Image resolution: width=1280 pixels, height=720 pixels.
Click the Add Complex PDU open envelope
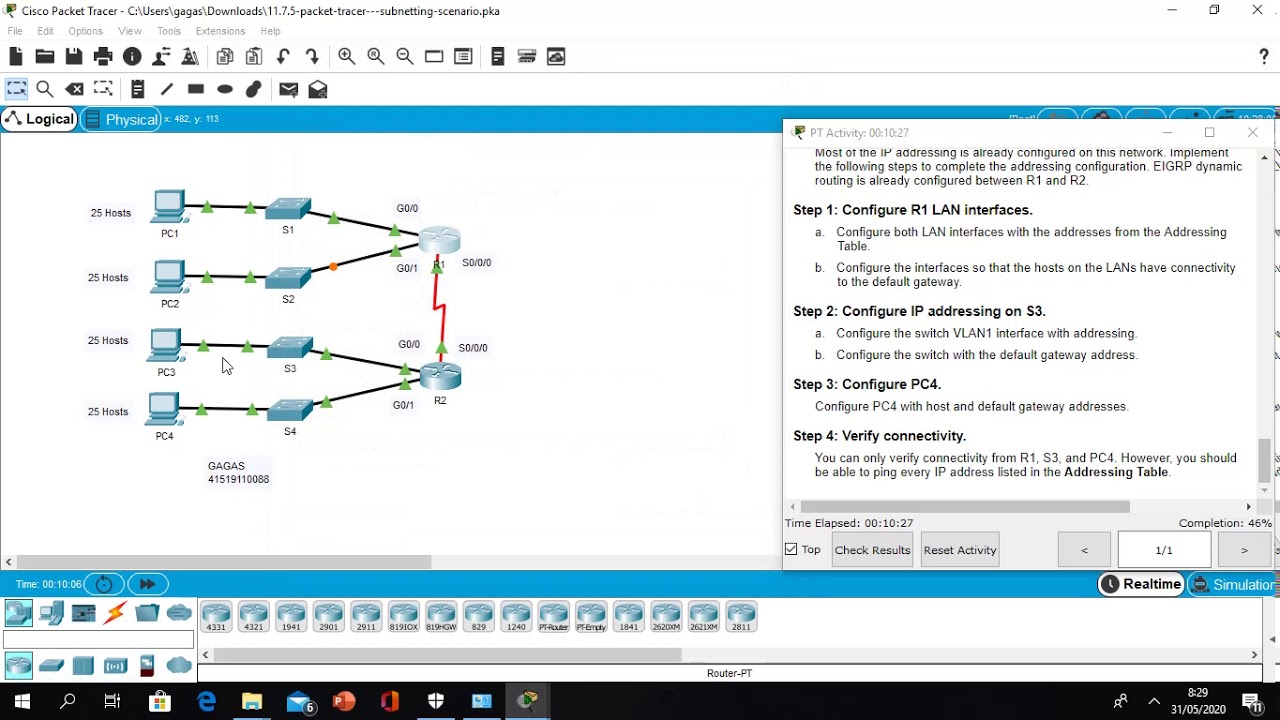(x=318, y=89)
